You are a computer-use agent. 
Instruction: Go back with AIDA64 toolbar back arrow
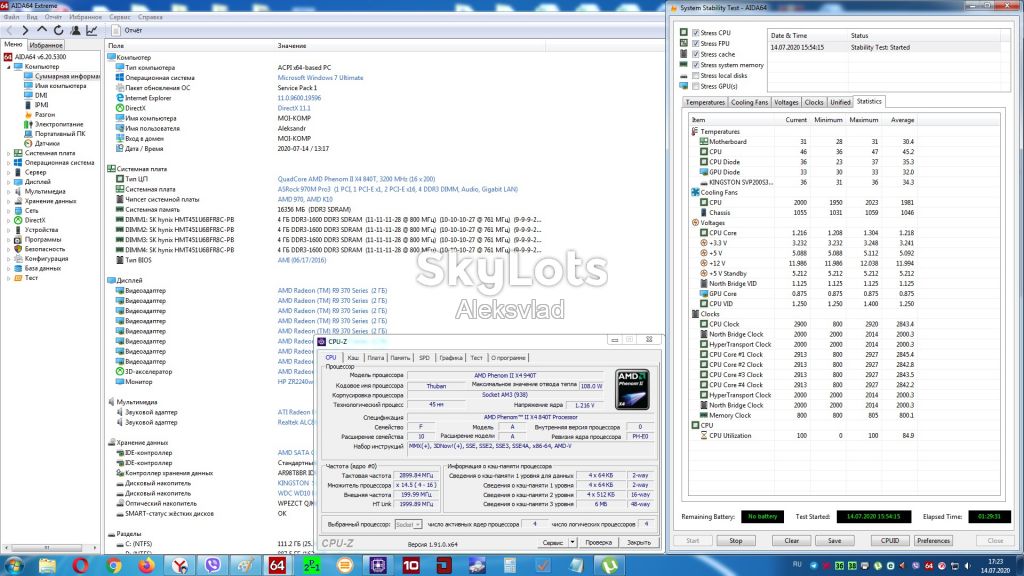pyautogui.click(x=9, y=30)
